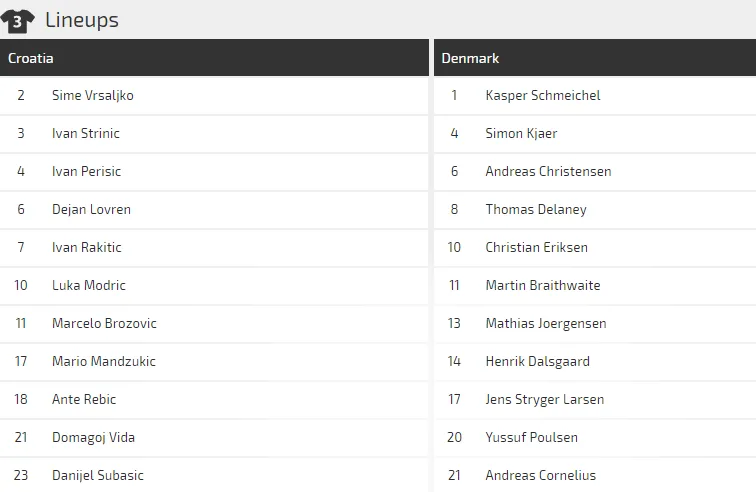This screenshot has width=756, height=492.
Task: Open Simon Kjaer player link
Action: coord(521,133)
